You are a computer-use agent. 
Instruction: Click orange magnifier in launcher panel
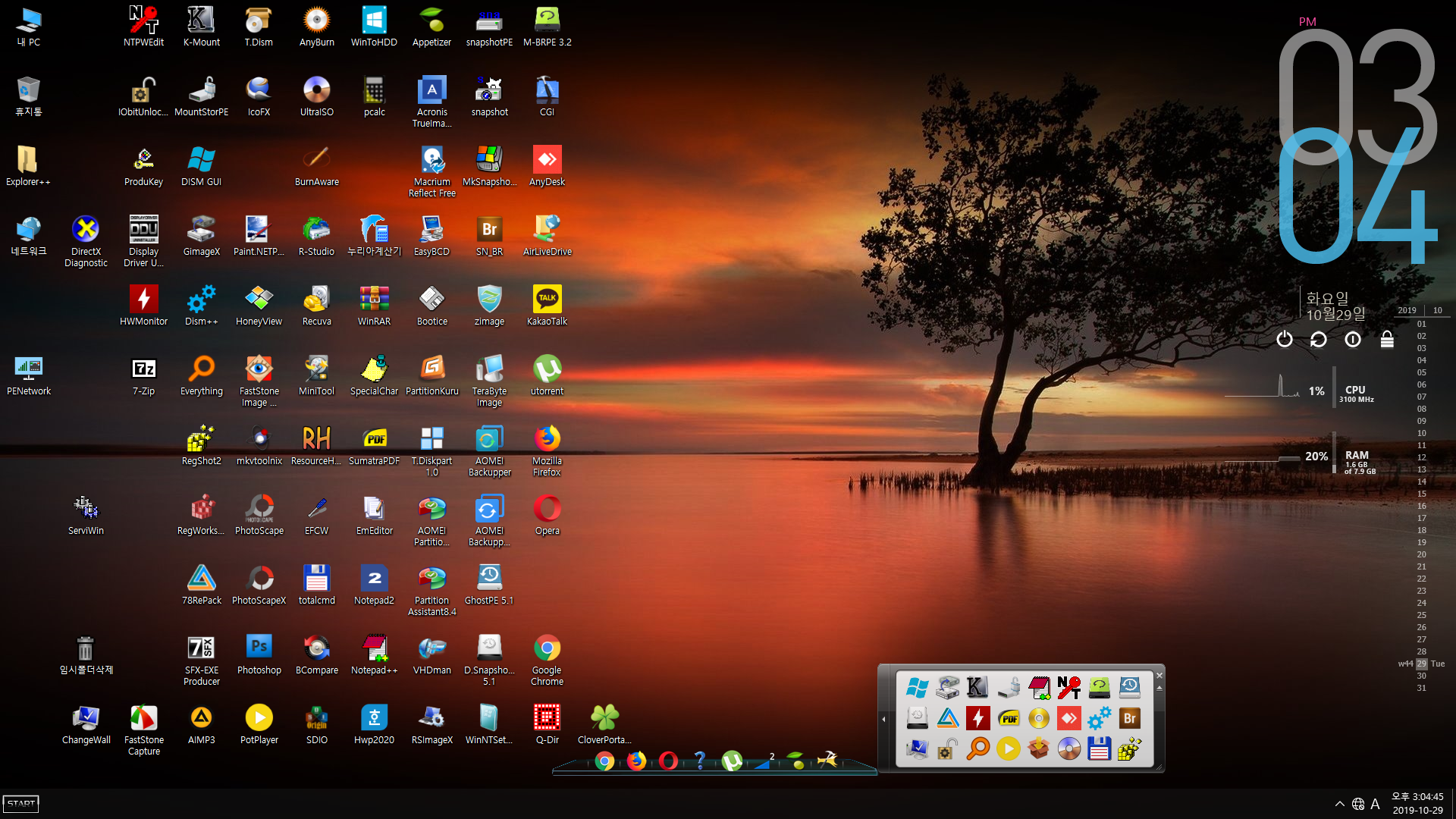pos(977,748)
